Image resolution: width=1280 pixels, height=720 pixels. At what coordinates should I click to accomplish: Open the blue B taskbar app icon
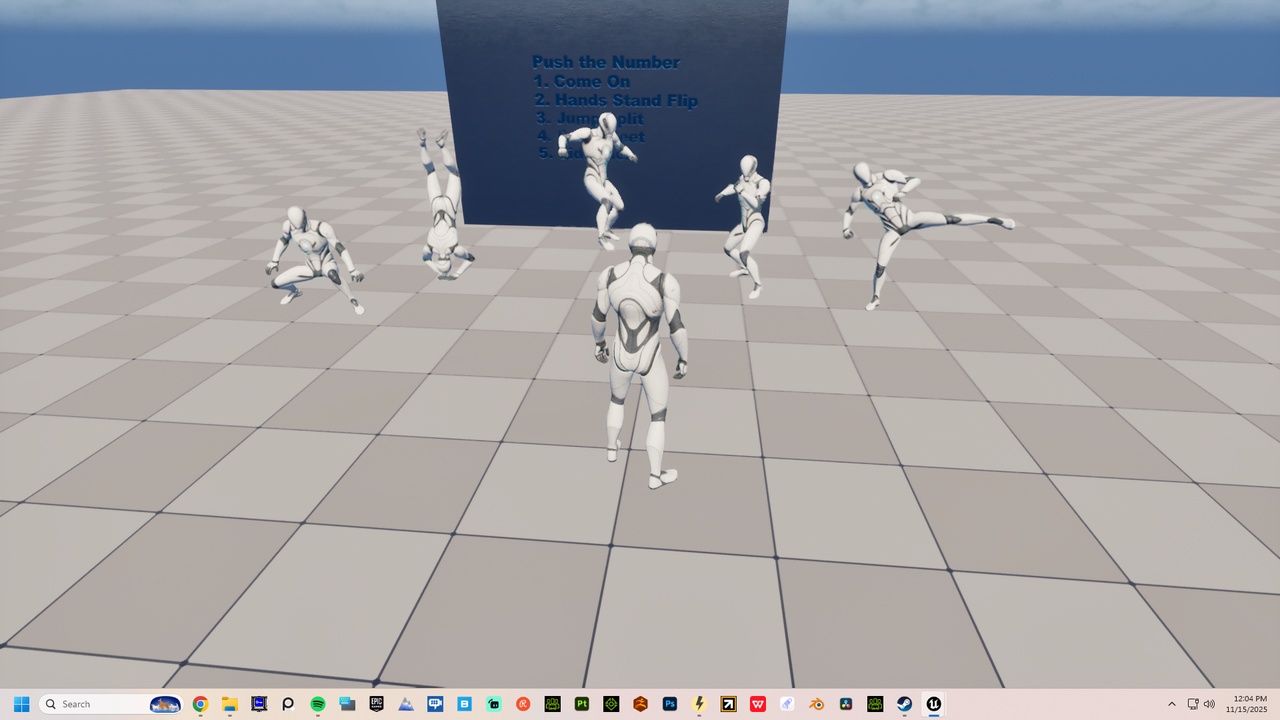click(x=465, y=704)
